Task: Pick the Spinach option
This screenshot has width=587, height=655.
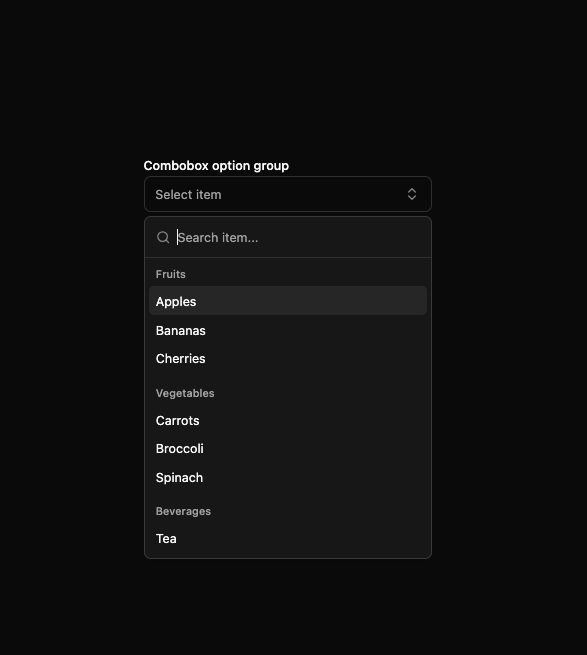Action: click(x=287, y=477)
